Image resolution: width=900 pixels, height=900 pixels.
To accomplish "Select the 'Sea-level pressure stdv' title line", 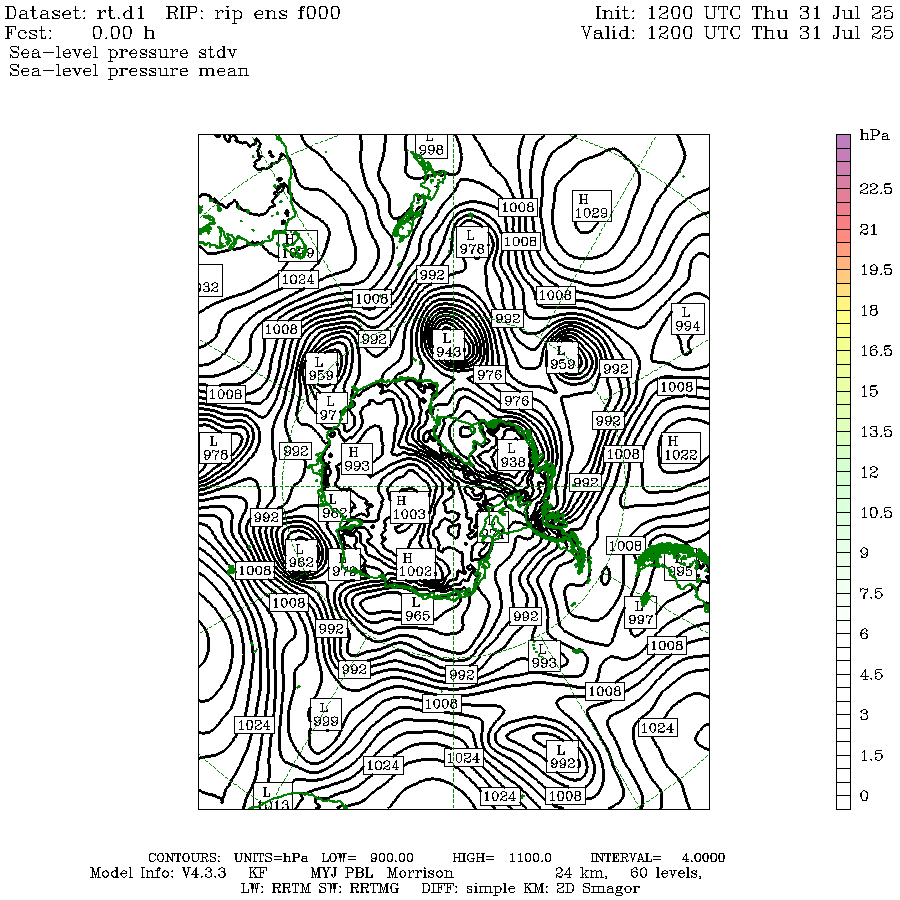I will point(123,52).
